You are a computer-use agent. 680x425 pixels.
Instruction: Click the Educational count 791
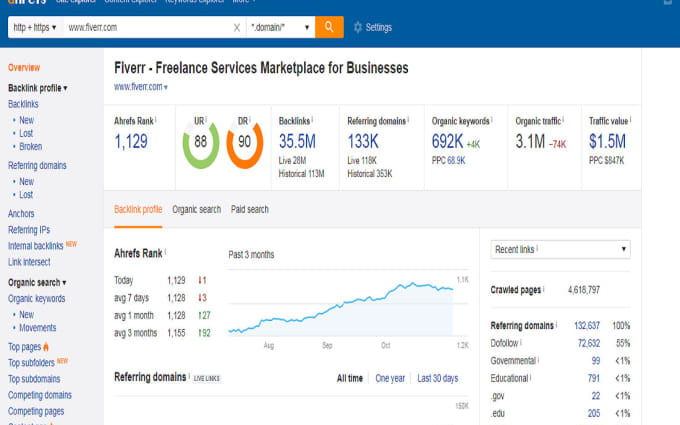click(x=594, y=379)
